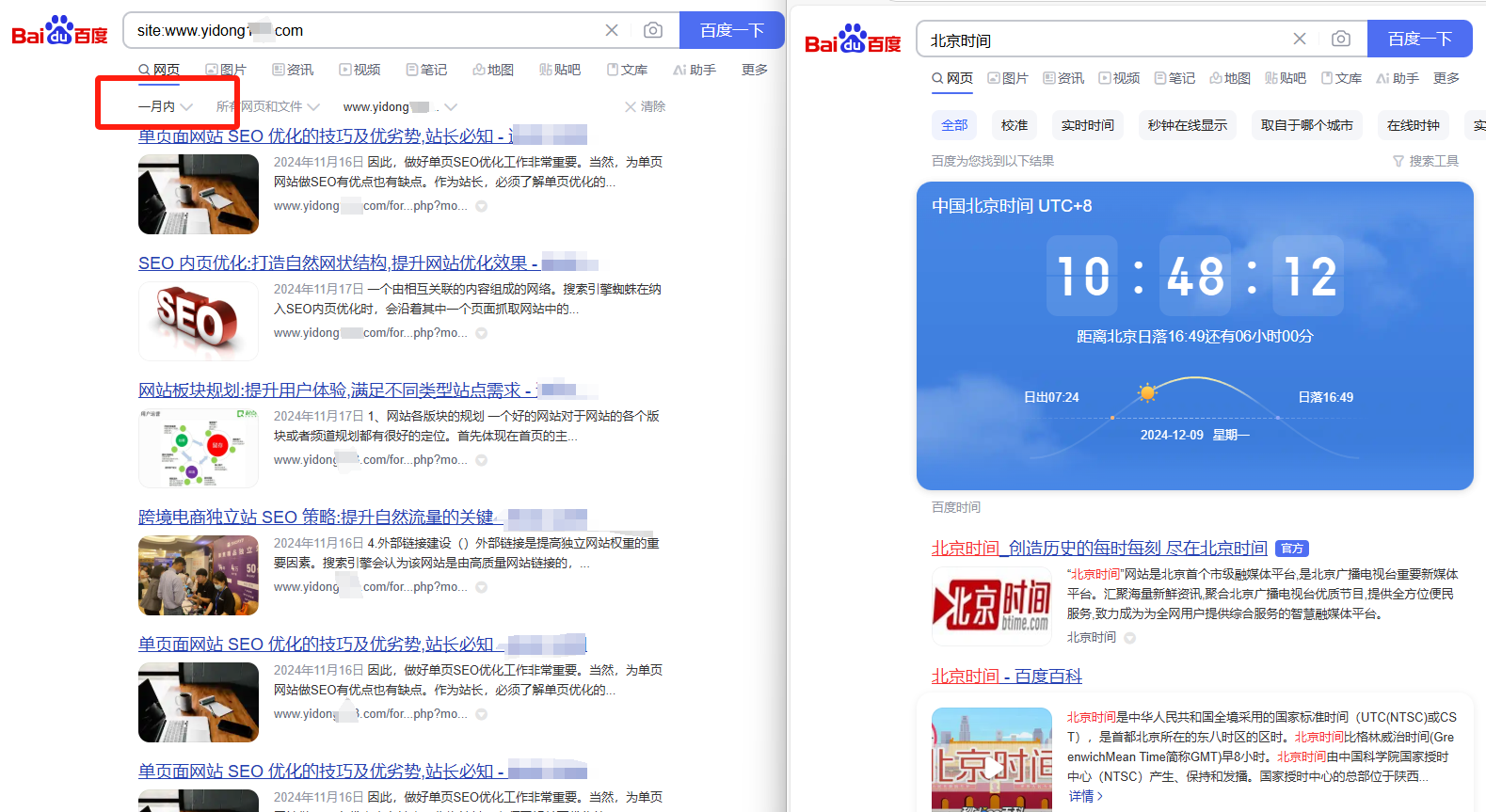This screenshot has height=812, width=1486.
Task: Select 贴吧 tab in right window
Action: click(x=1286, y=78)
